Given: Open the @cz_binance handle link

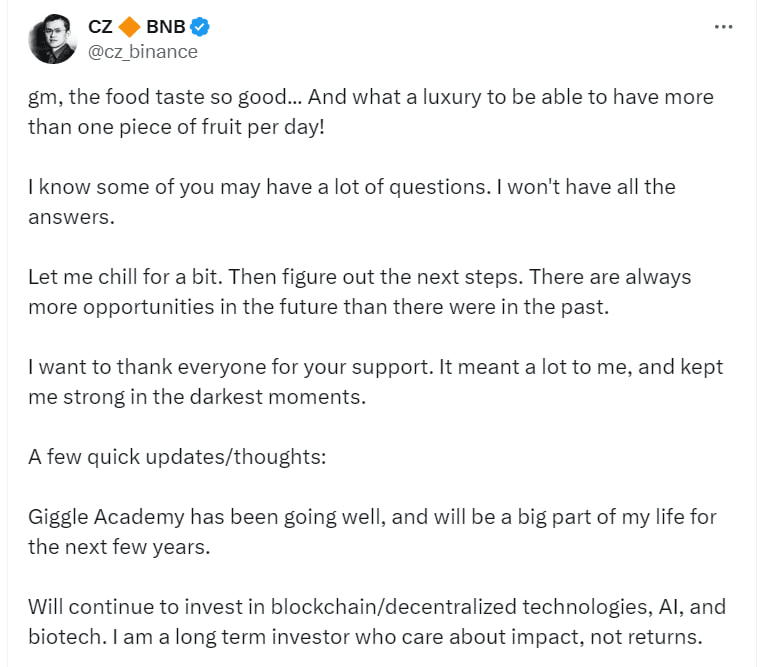Looking at the screenshot, I should pyautogui.click(x=143, y=52).
